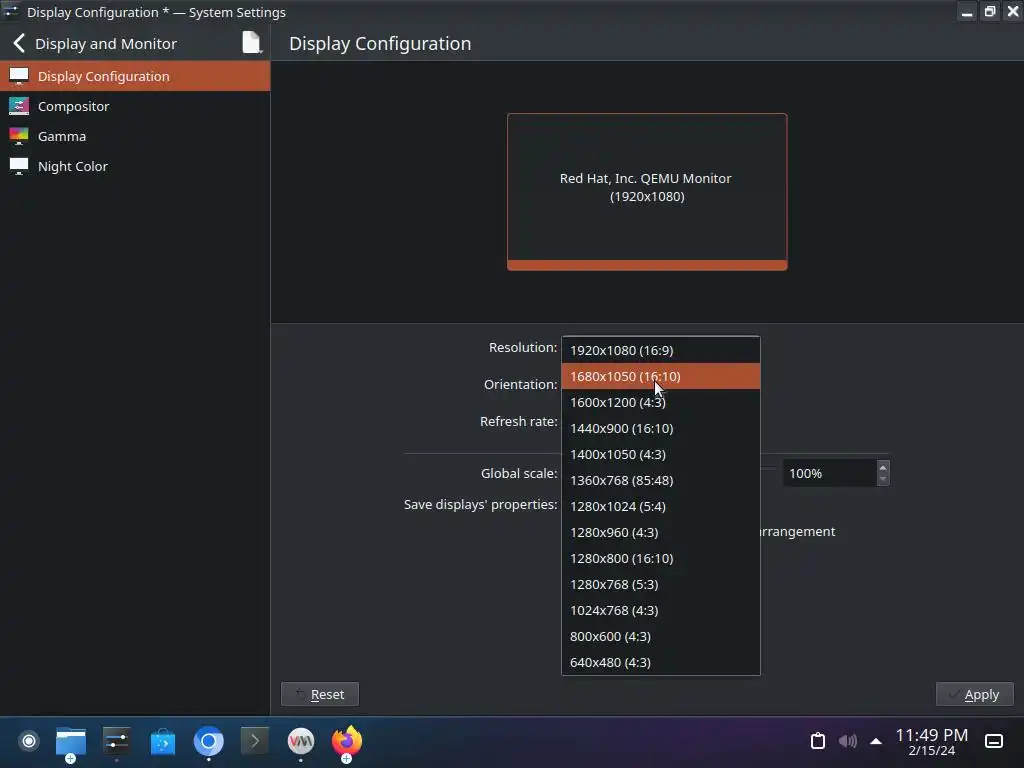Choose 1920x1080 (16:9) resolution
The height and width of the screenshot is (768, 1024).
(661, 350)
